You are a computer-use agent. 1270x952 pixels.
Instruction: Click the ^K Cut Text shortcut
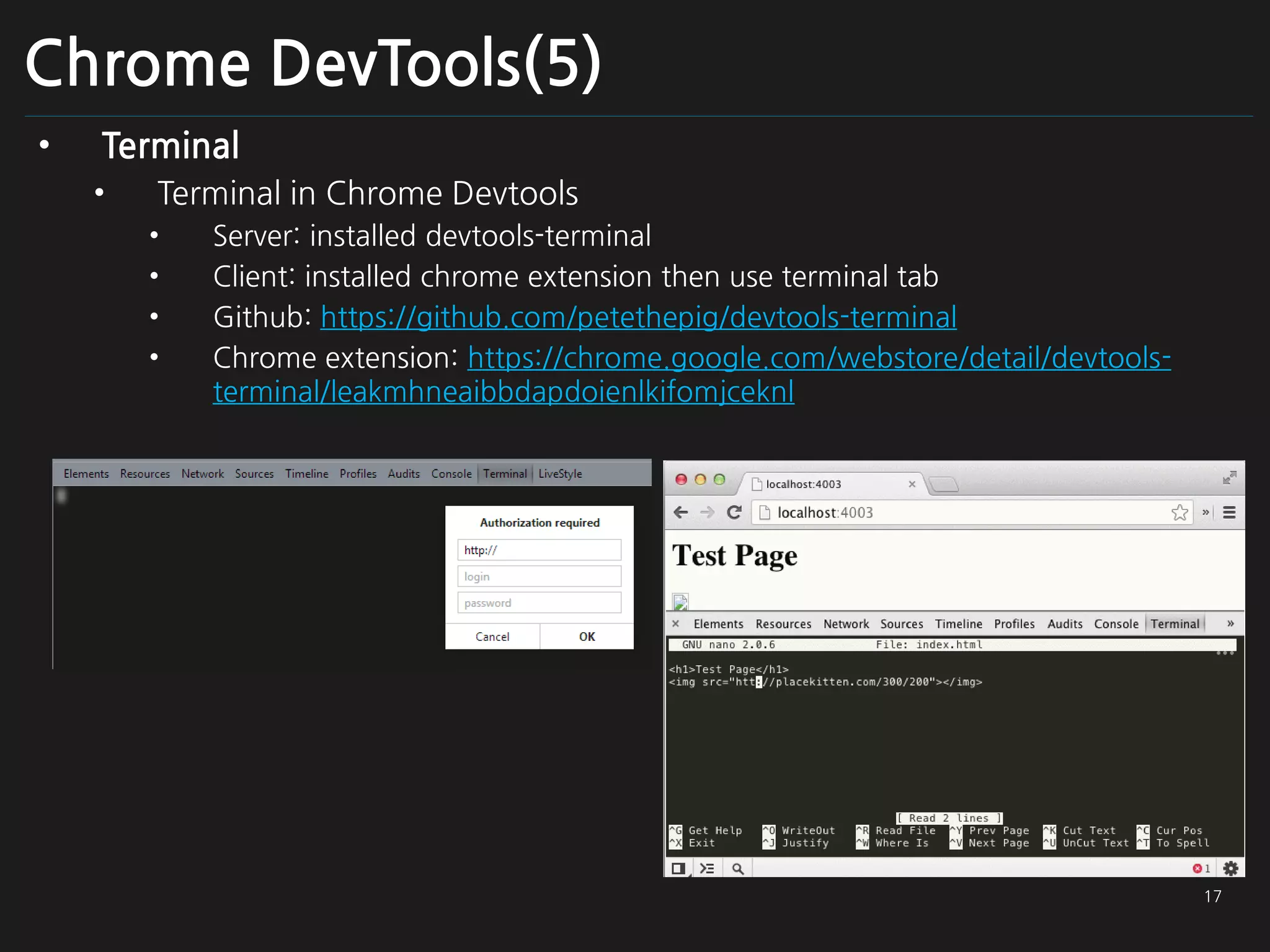click(1079, 831)
